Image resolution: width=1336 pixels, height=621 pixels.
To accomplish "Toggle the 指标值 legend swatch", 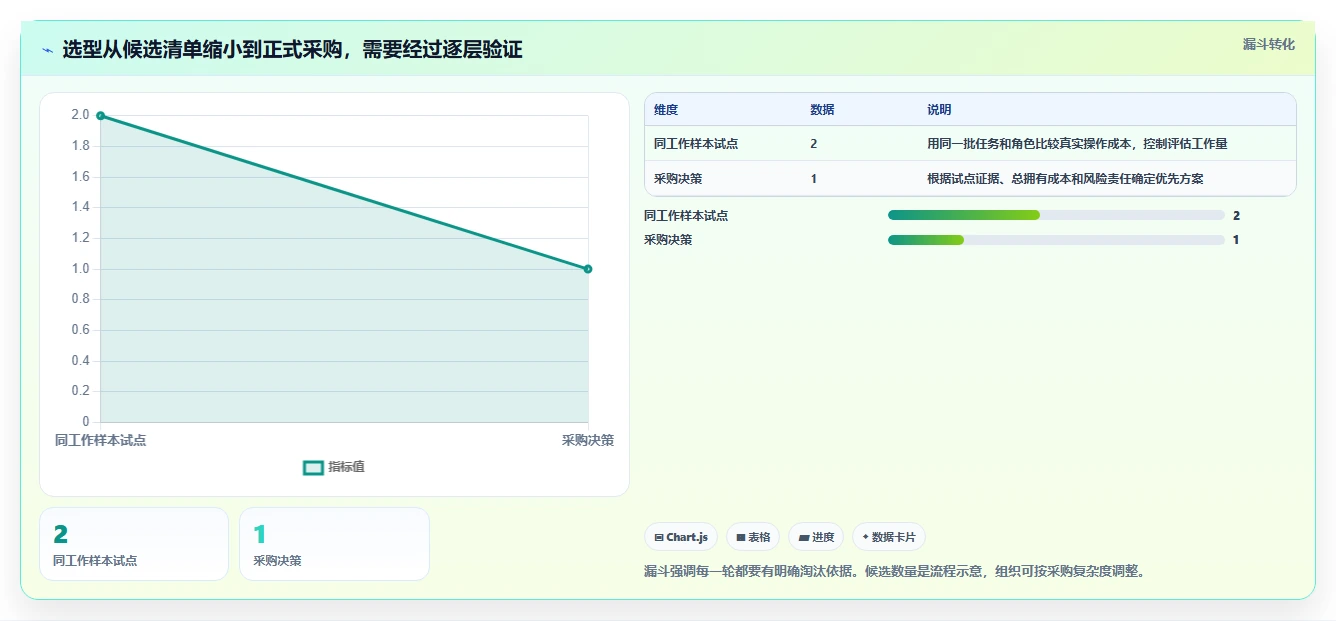I will [x=313, y=467].
